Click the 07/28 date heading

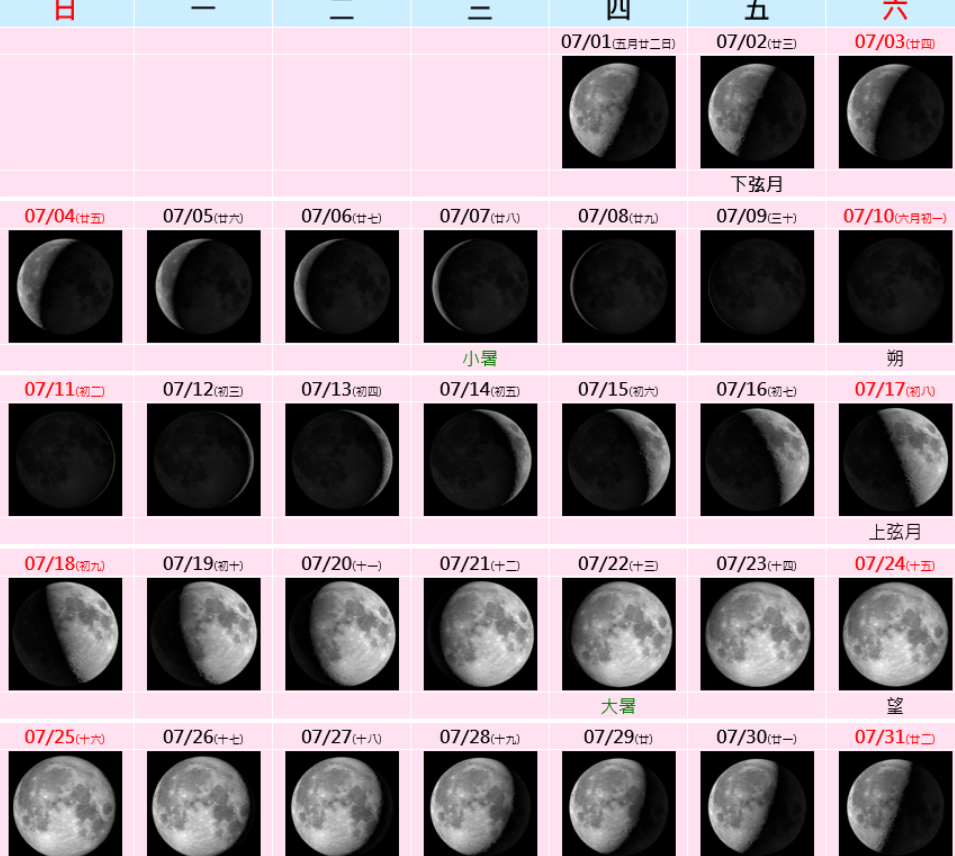pos(480,737)
